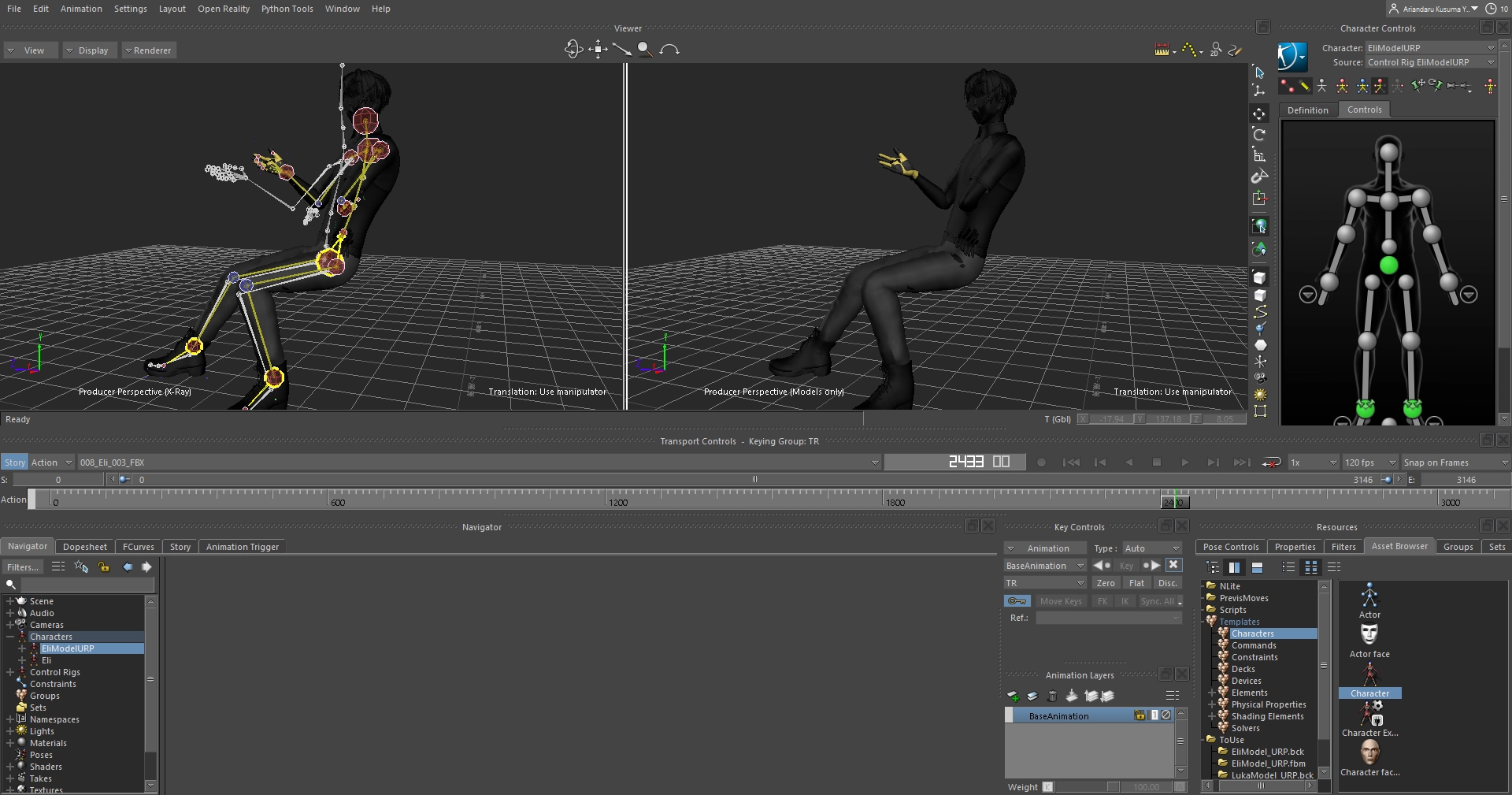
Task: Click the camera orbit icon above viewer
Action: tap(573, 50)
